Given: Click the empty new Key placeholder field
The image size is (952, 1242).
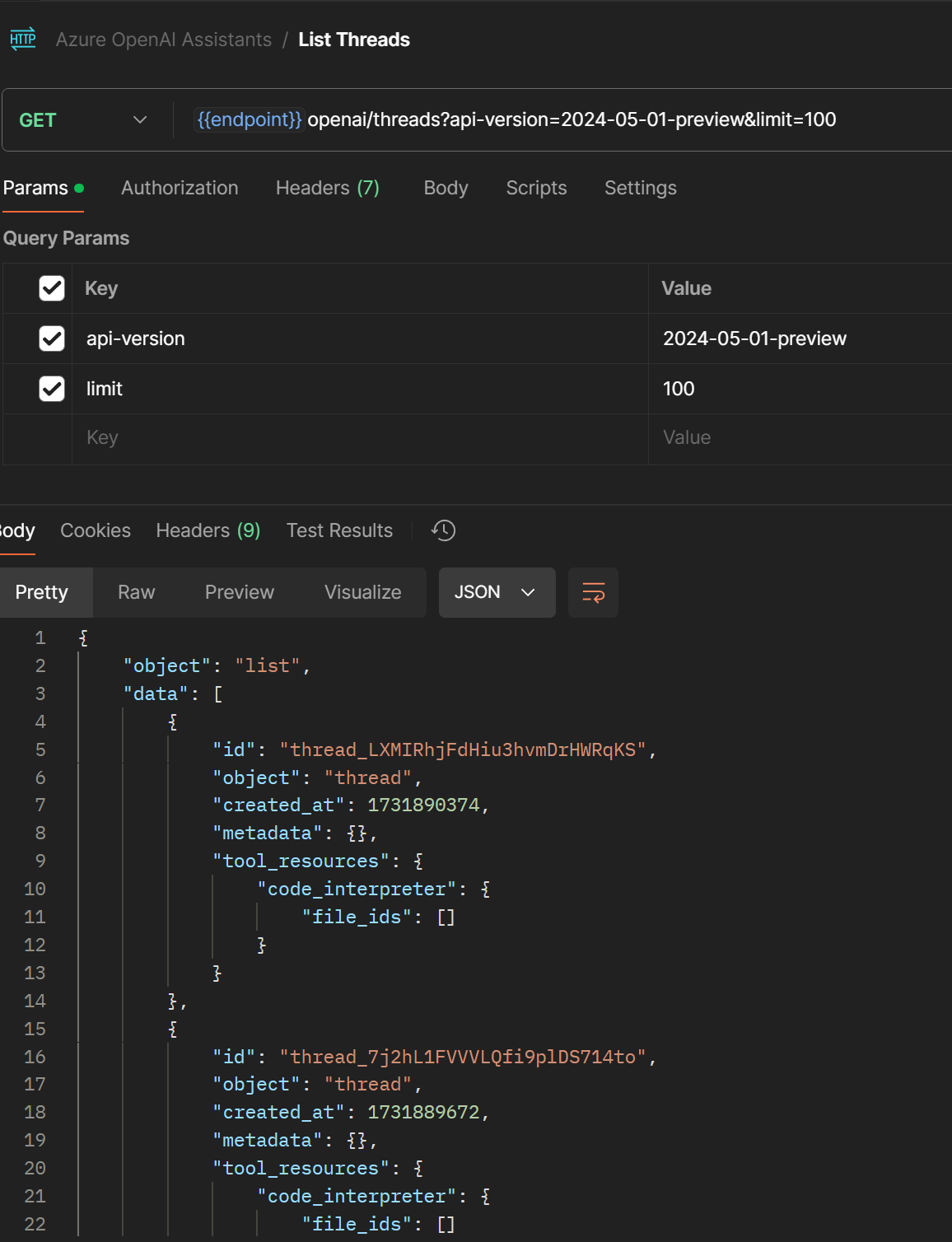Looking at the screenshot, I should [360, 438].
